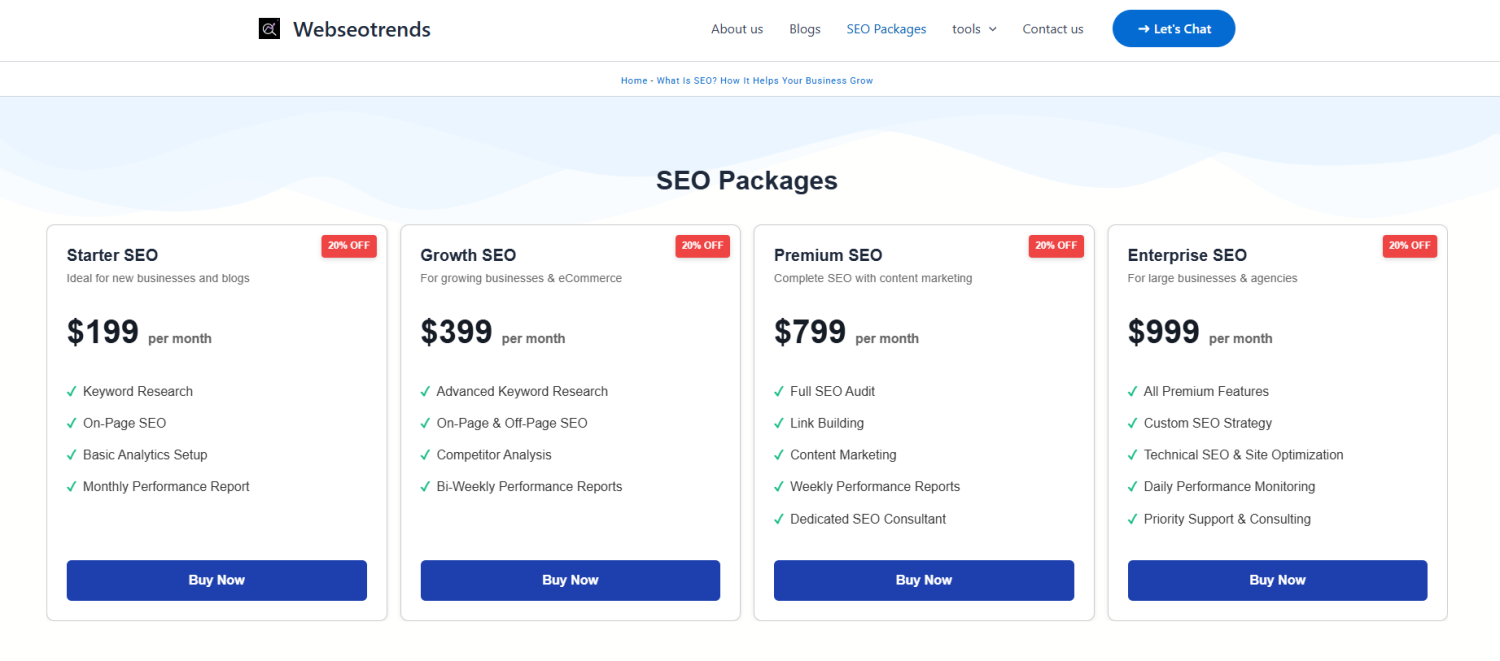Click the 20% OFF badge on Enterprise SEO

point(1410,246)
